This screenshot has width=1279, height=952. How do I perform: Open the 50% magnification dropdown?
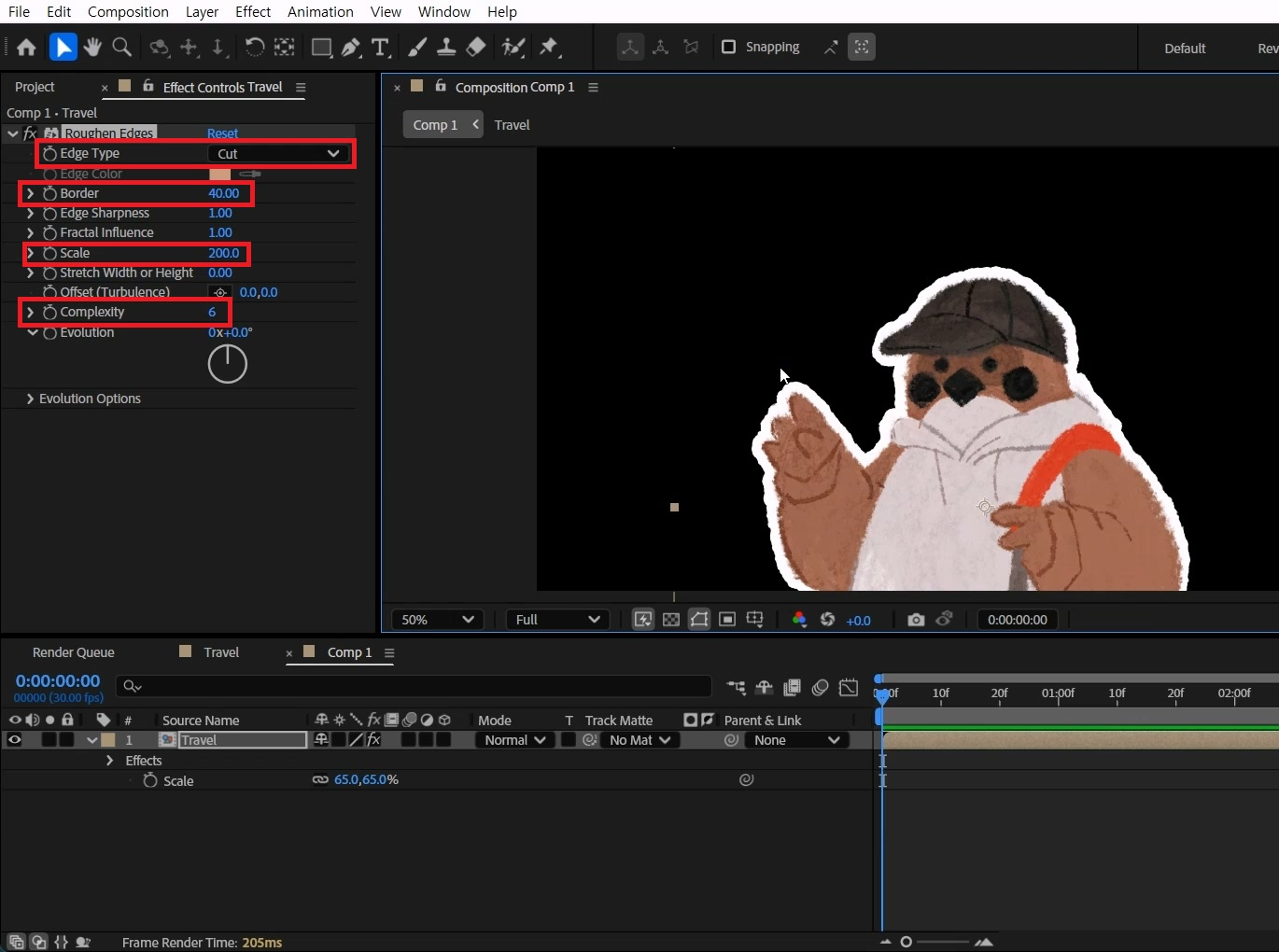point(438,620)
